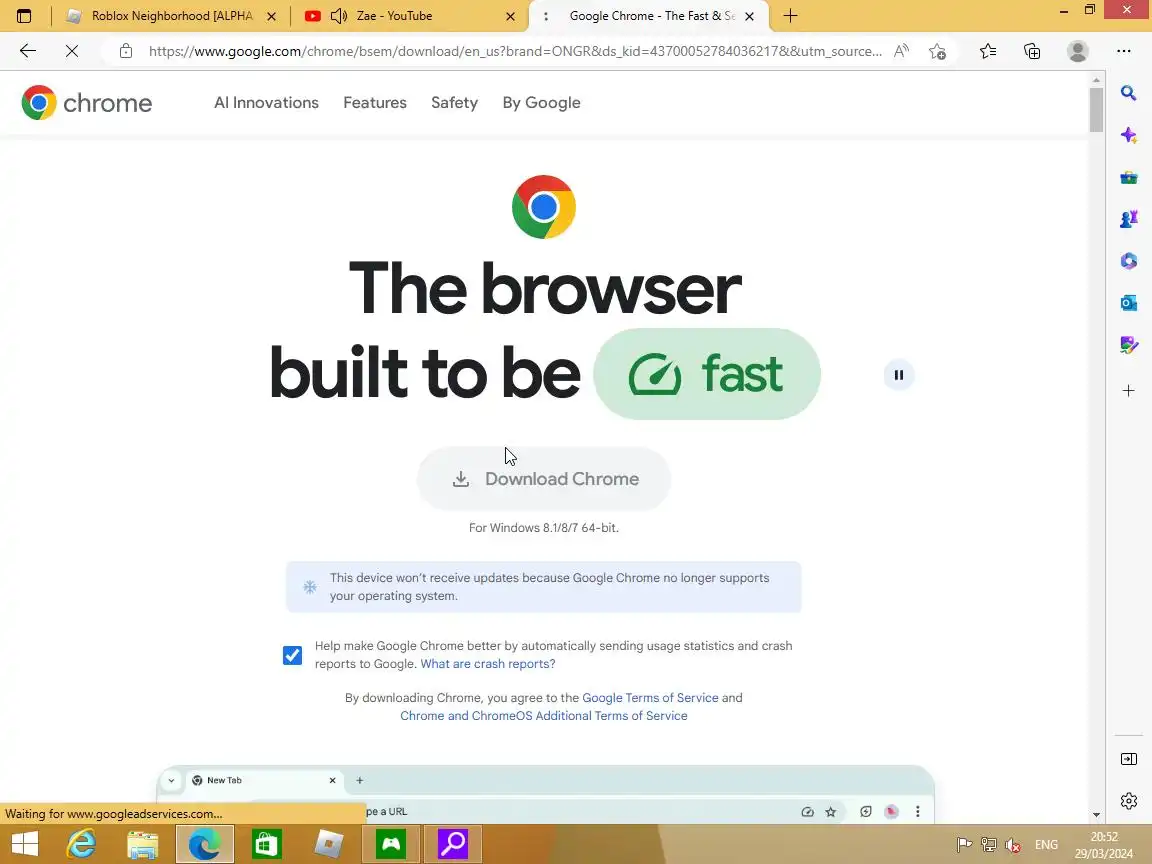Close the Roblox Neighborhood tab
Image resolution: width=1152 pixels, height=864 pixels.
tap(271, 16)
